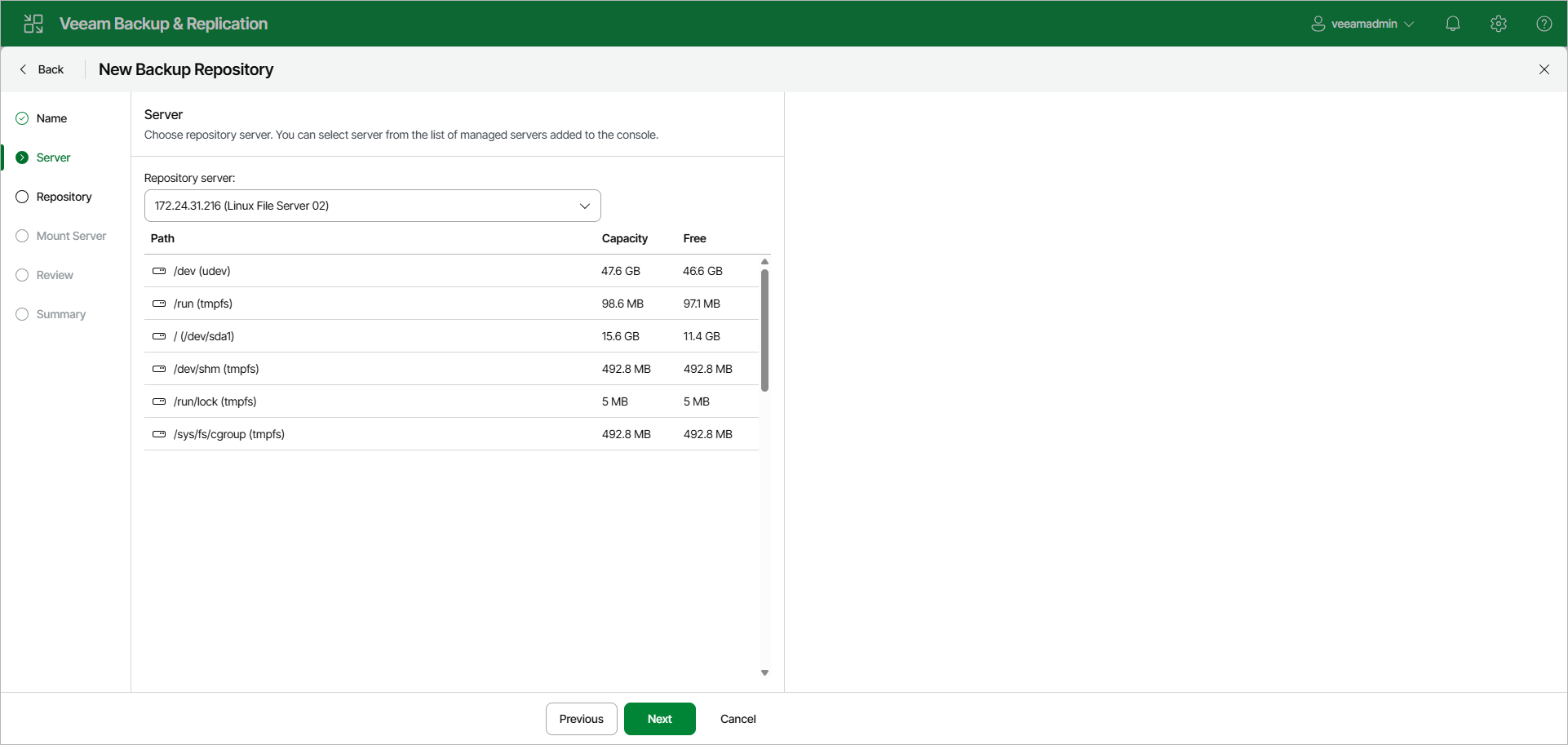Image resolution: width=1568 pixels, height=745 pixels.
Task: Go back using the Back button
Action: click(x=42, y=69)
